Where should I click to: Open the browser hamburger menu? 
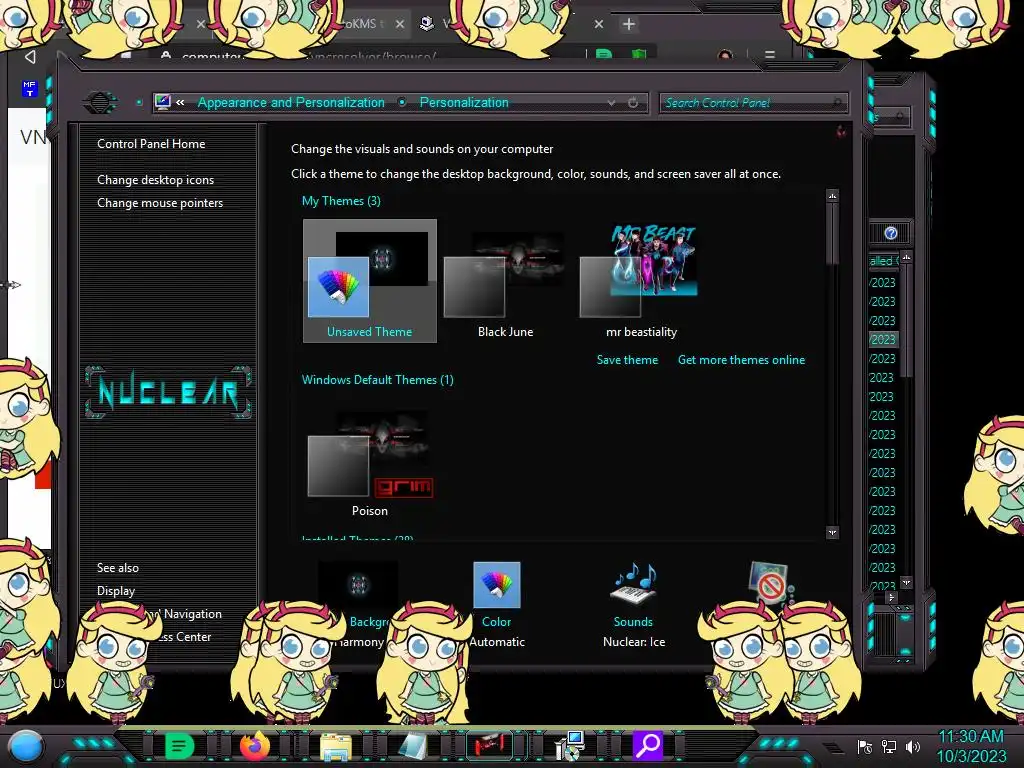[770, 55]
